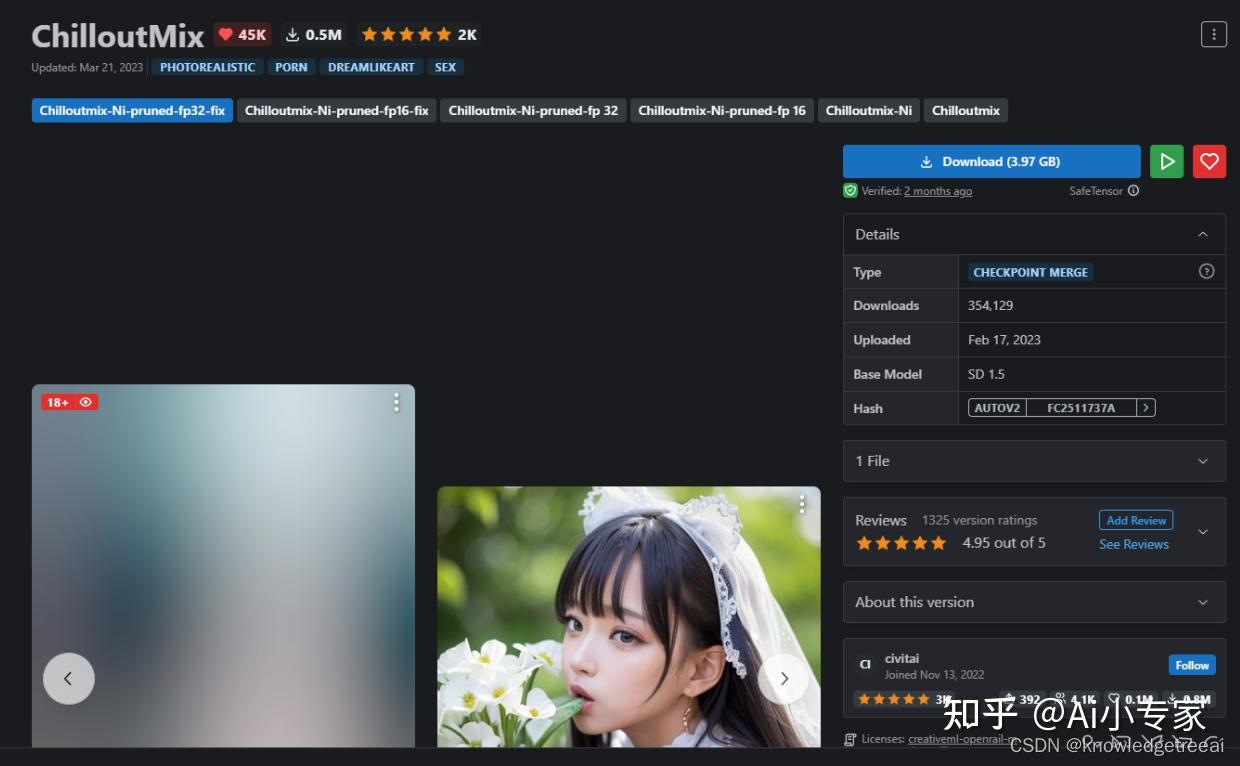The image size is (1240, 766).
Task: Click the red heart favorite icon
Action: pyautogui.click(x=1209, y=161)
